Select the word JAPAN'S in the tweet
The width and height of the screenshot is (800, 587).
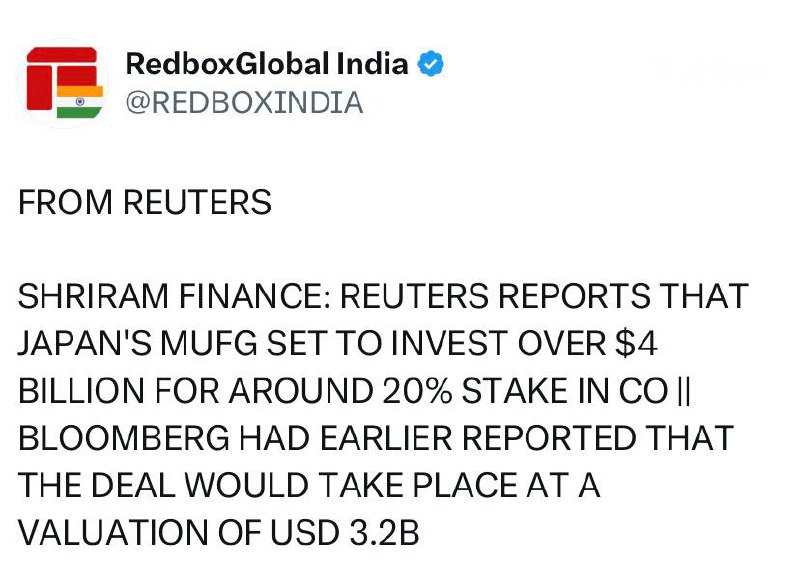(82, 344)
